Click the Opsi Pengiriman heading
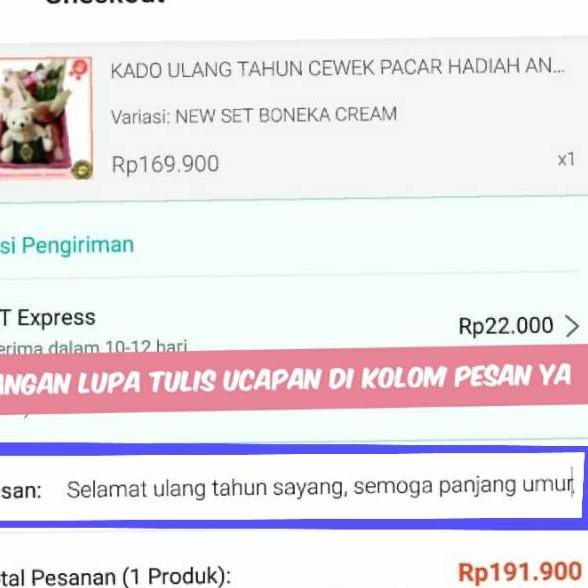The image size is (588, 588). pos(67,245)
